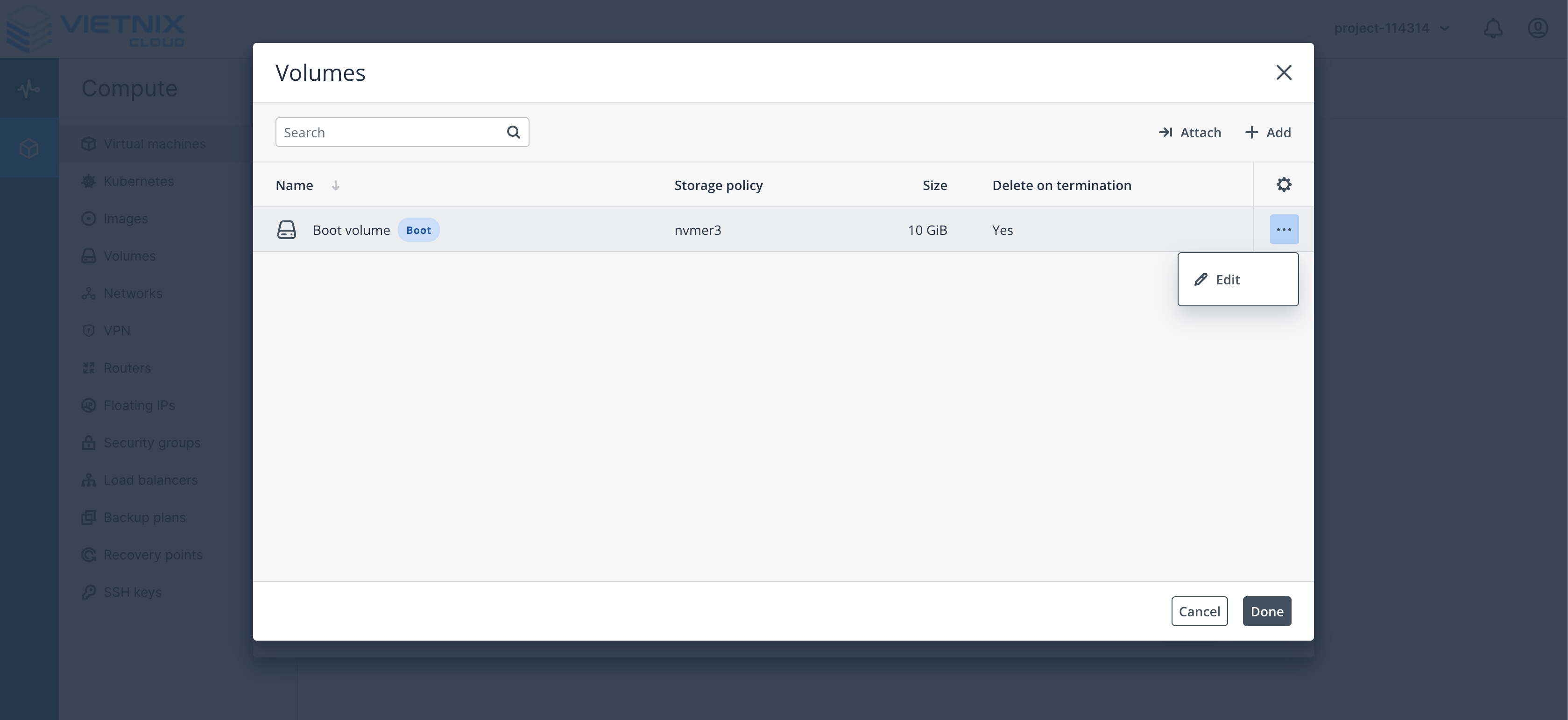
Task: Toggle the Name column sort arrow
Action: [x=335, y=186]
